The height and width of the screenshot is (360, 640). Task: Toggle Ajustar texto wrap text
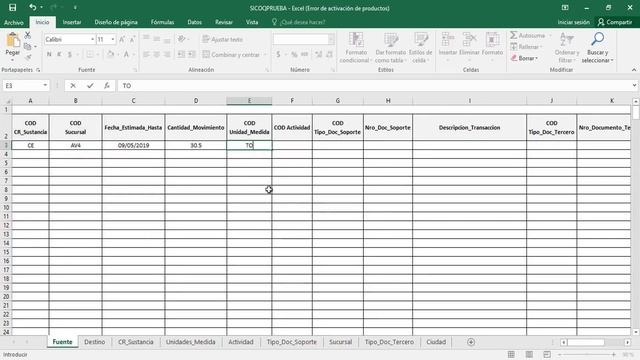pos(223,39)
